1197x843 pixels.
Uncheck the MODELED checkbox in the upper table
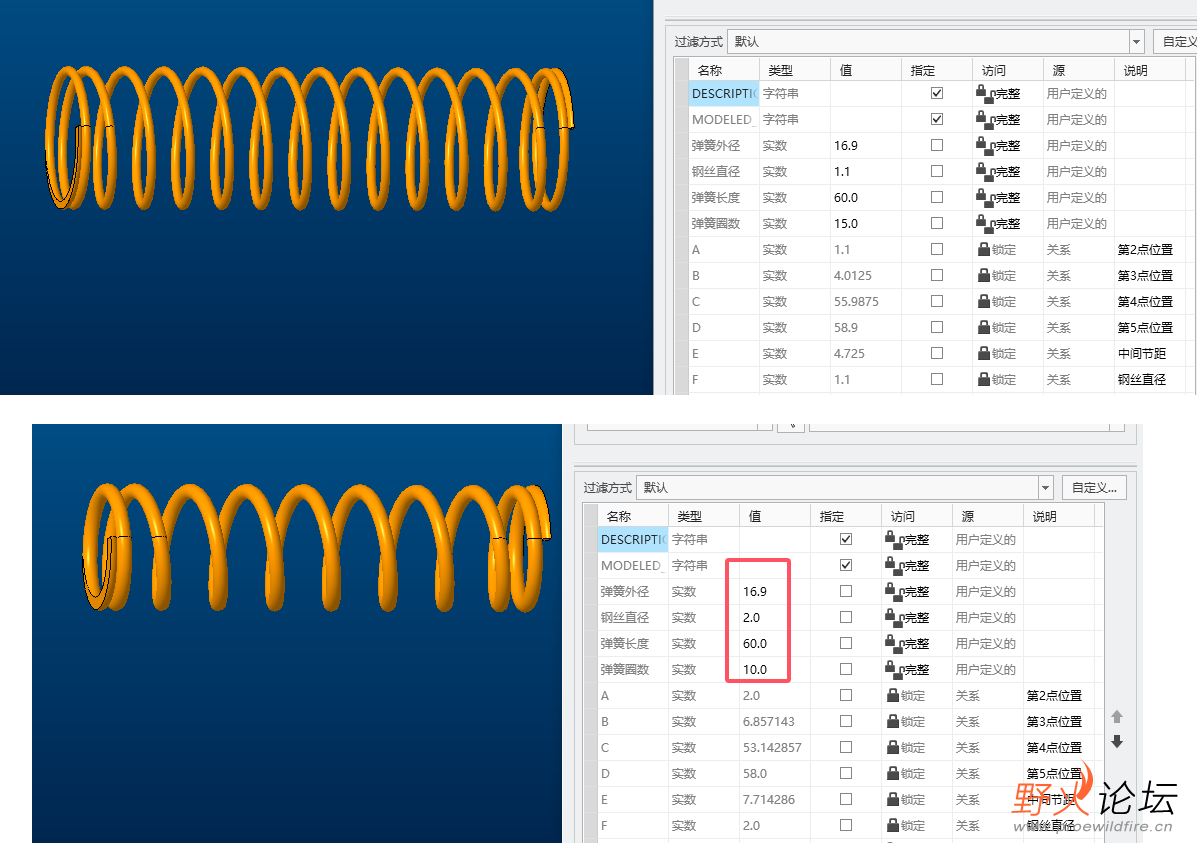point(937,119)
